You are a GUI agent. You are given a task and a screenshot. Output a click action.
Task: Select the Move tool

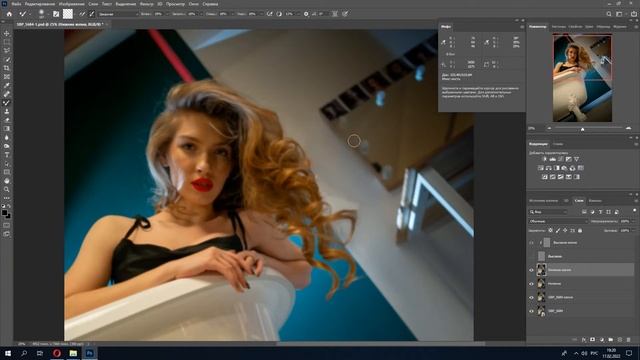coord(7,33)
